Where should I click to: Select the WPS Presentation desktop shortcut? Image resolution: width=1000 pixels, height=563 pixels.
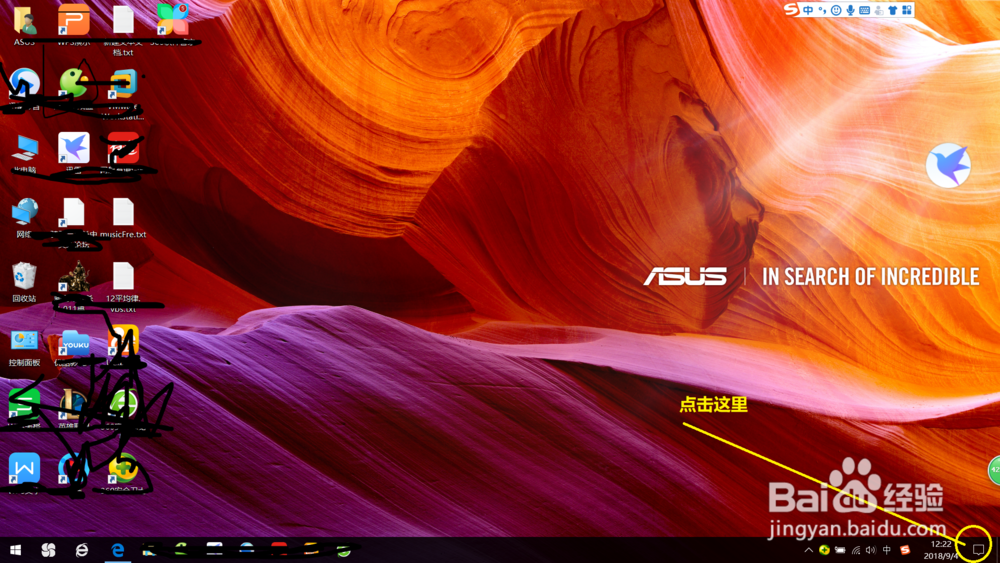(x=74, y=24)
